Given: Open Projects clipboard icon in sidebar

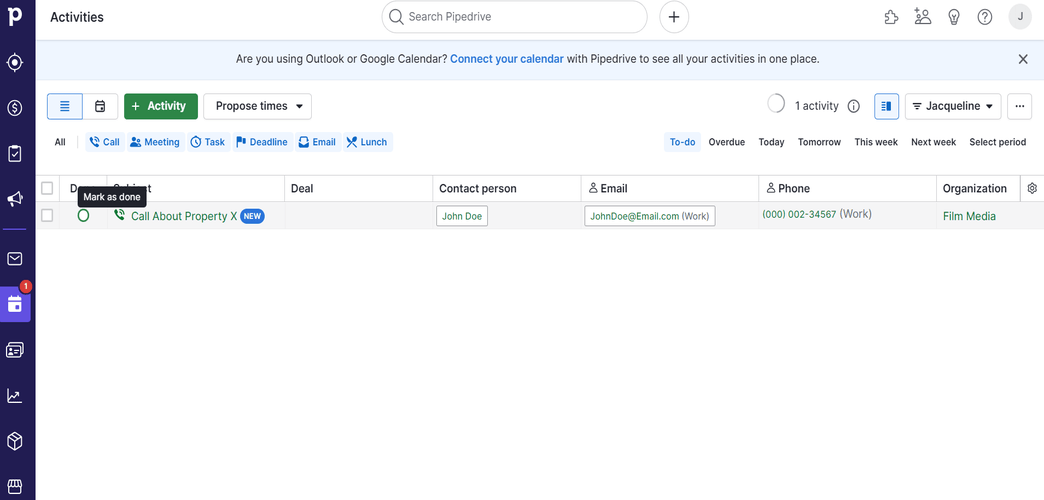Looking at the screenshot, I should point(15,154).
